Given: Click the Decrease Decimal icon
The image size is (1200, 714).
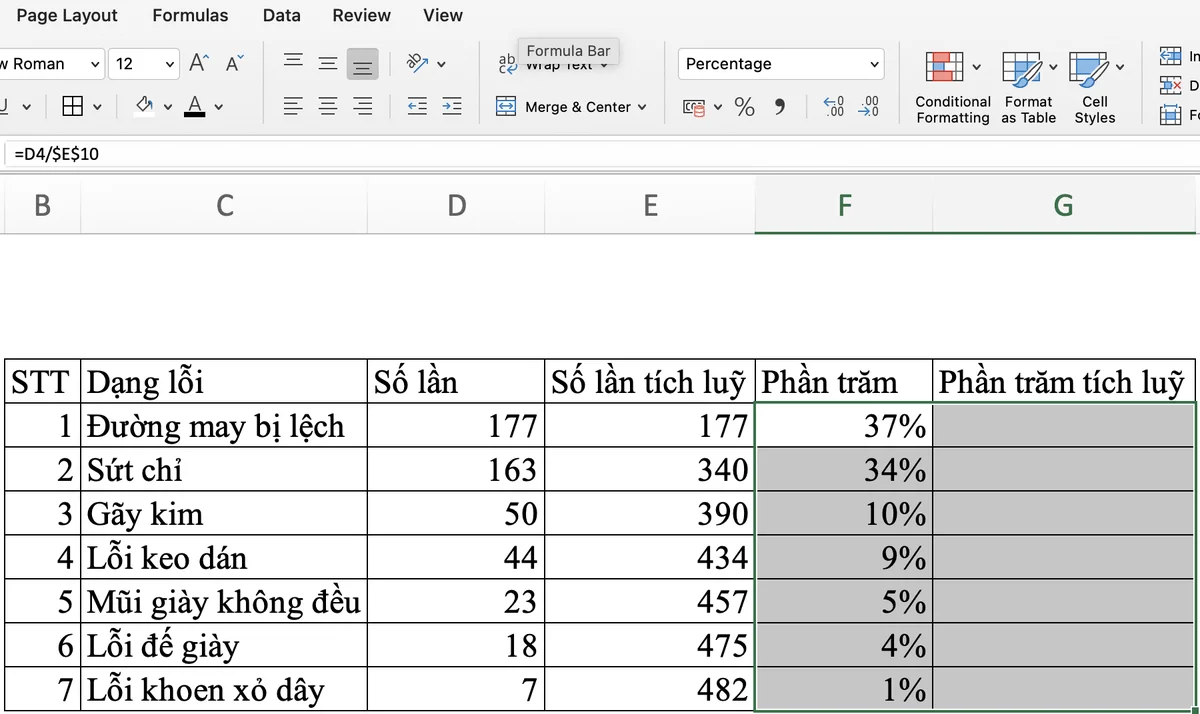Looking at the screenshot, I should pos(869,107).
